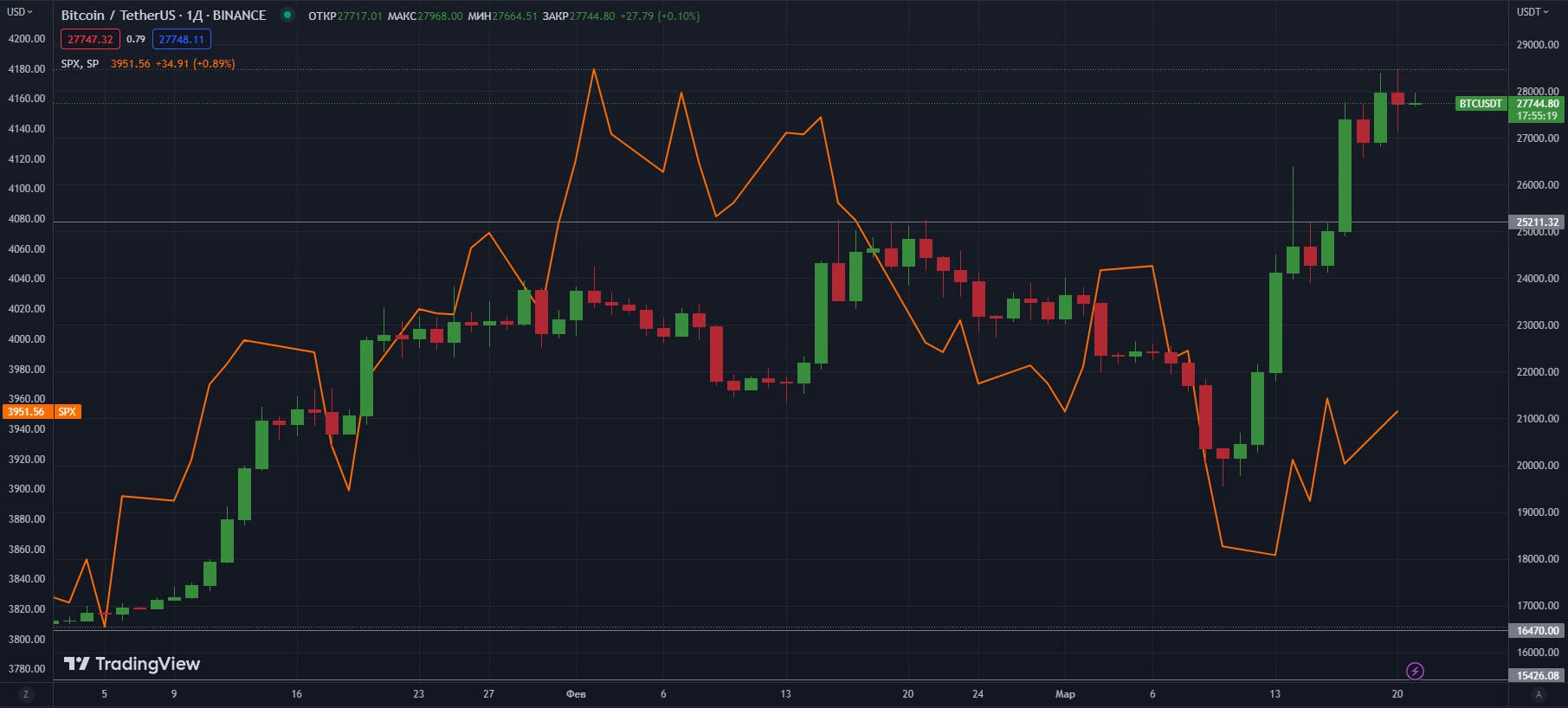Click the ОТКР 27717.01 open value
Image resolution: width=1568 pixels, height=708 pixels.
(345, 16)
